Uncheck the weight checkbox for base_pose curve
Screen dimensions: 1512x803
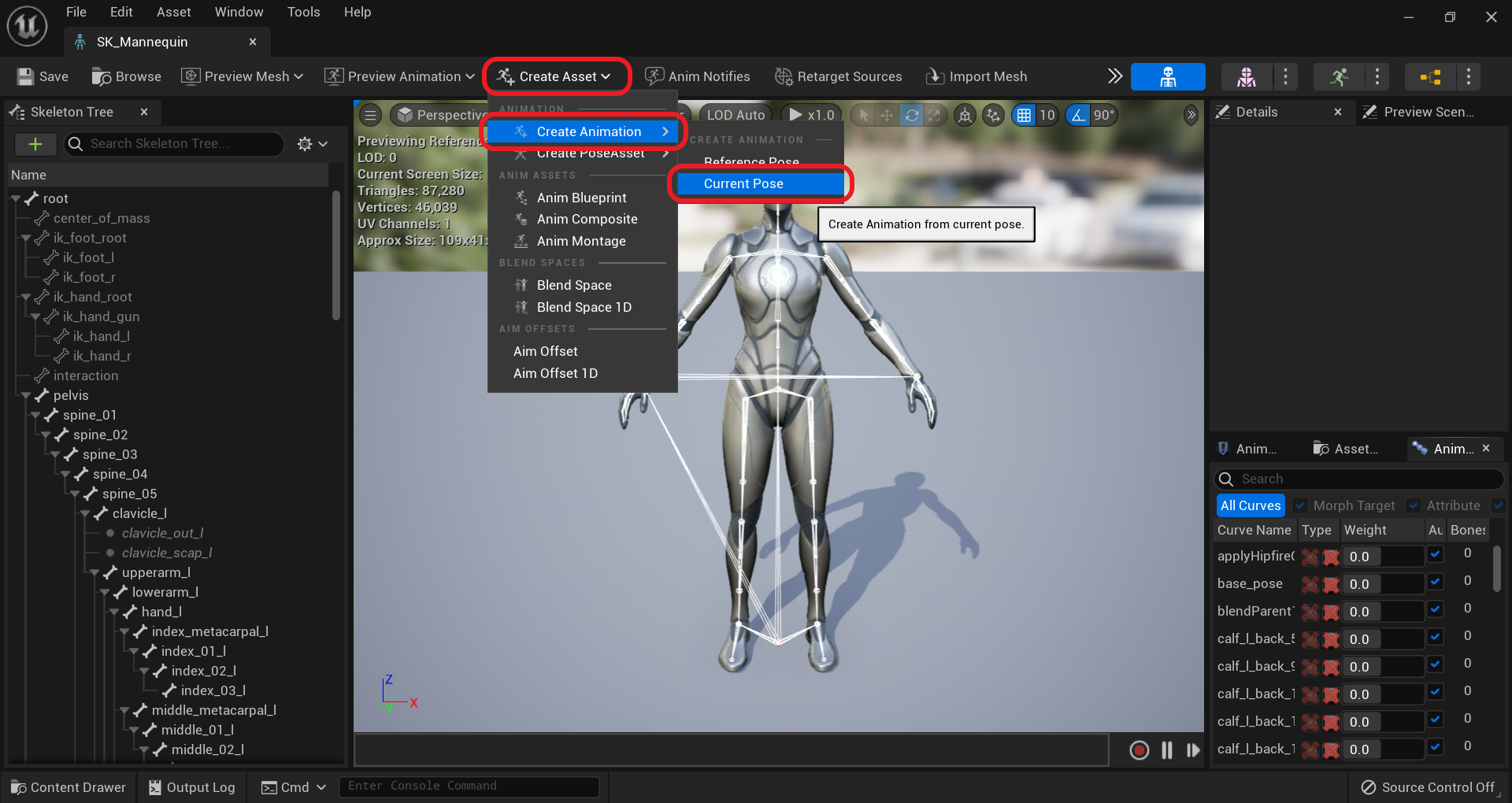point(1435,583)
